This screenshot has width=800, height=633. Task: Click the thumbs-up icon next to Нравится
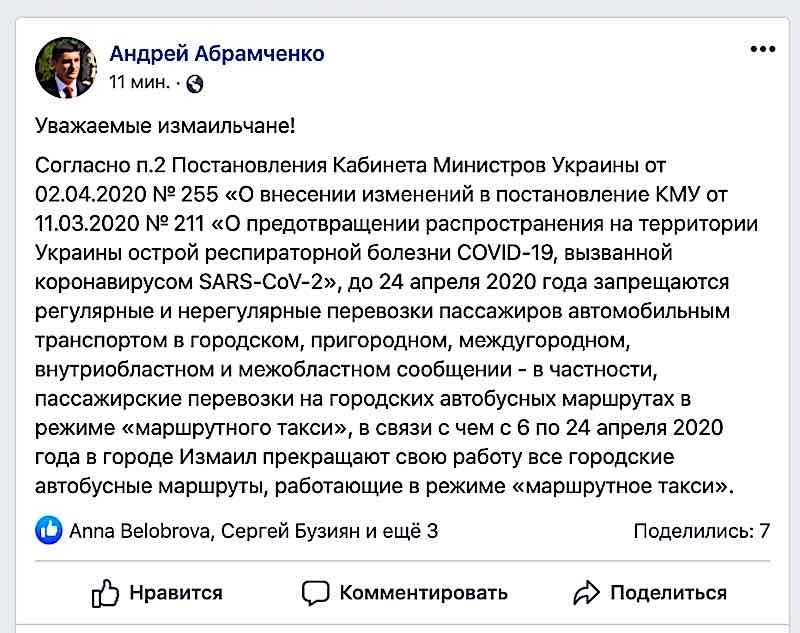point(105,593)
